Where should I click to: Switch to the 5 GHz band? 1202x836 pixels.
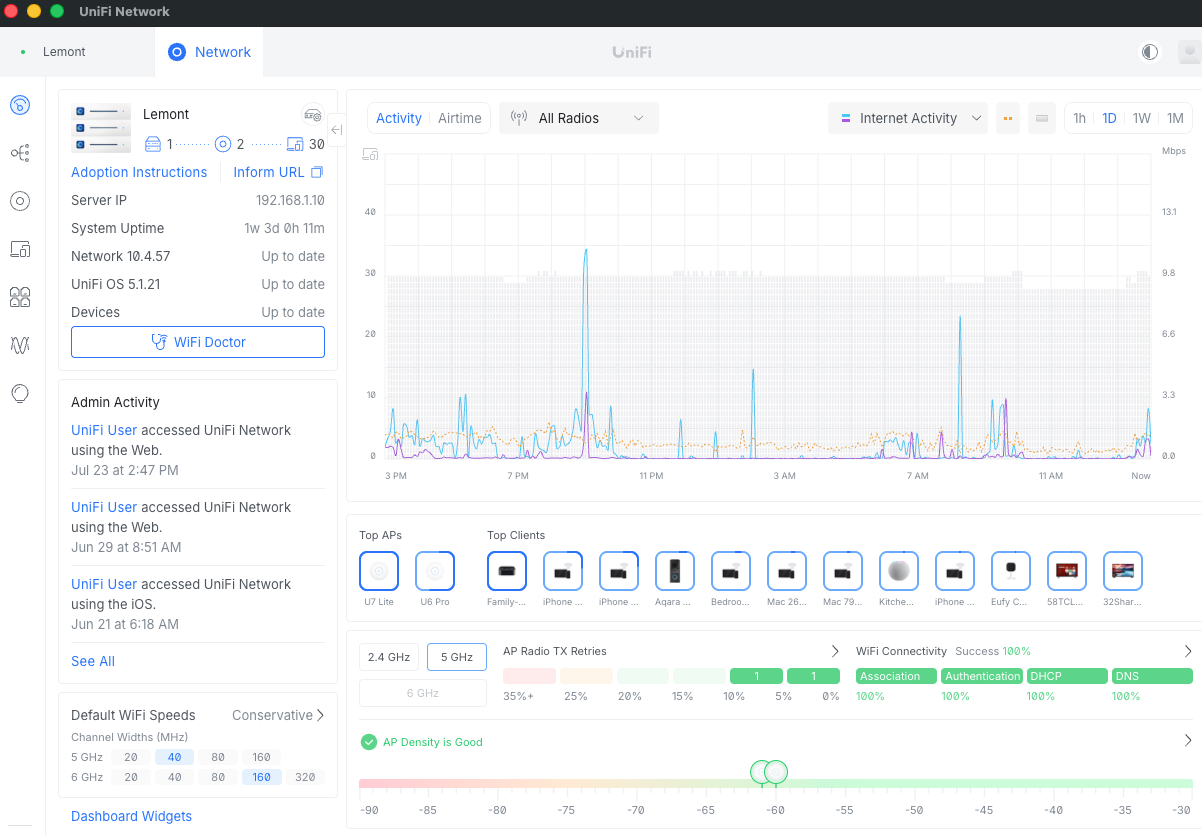click(x=457, y=657)
